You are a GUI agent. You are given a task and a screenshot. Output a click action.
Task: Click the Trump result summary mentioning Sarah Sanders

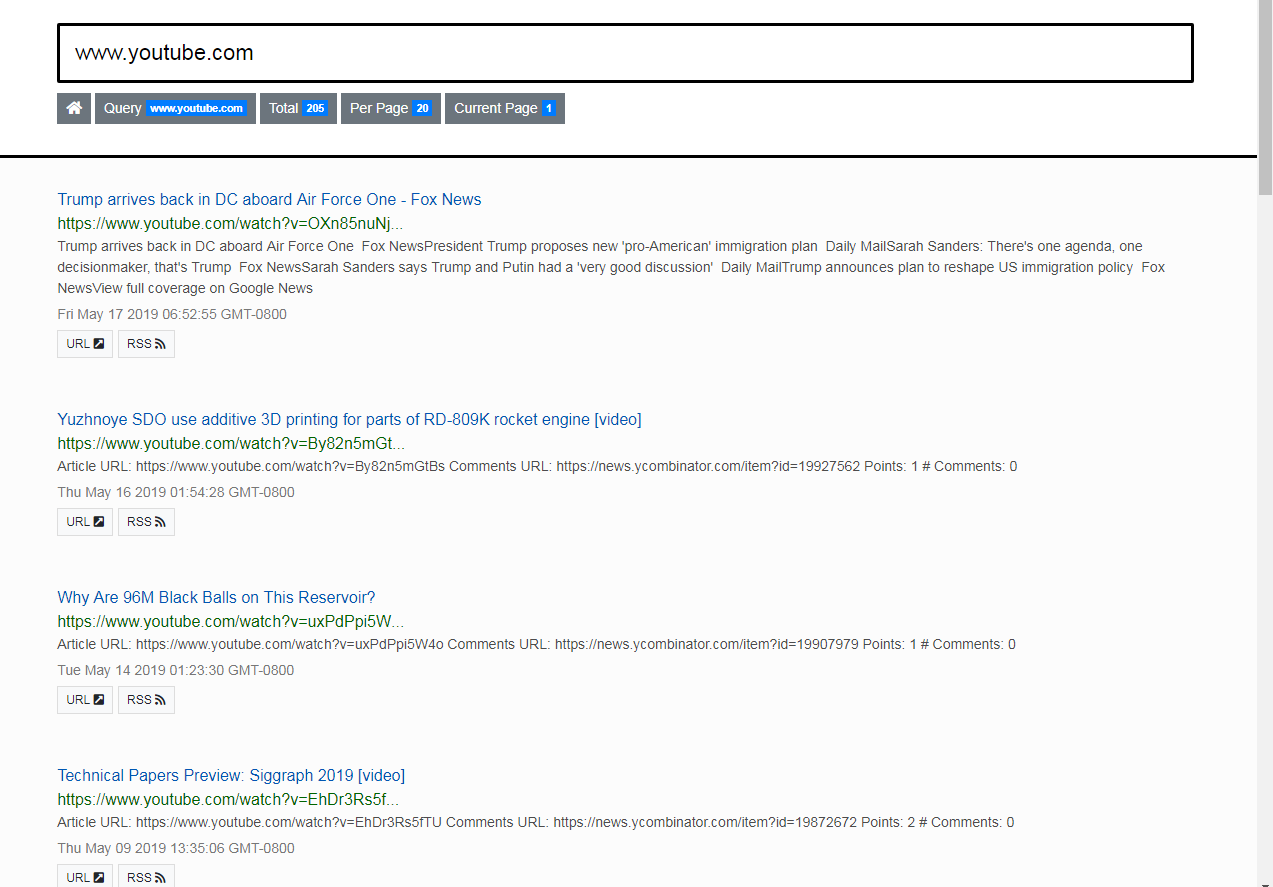click(x=611, y=267)
